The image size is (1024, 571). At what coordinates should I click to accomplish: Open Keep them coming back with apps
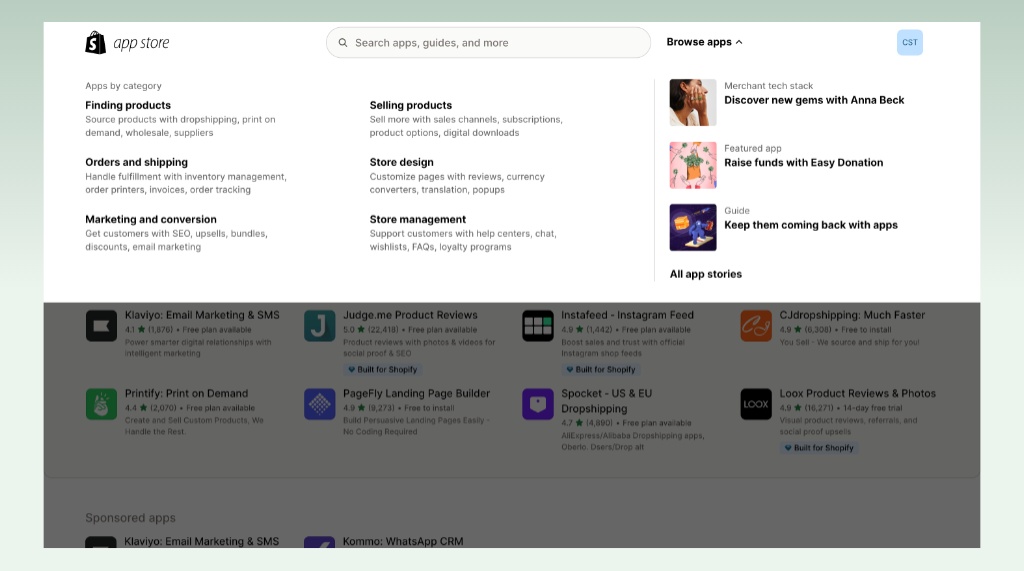pyautogui.click(x=811, y=225)
